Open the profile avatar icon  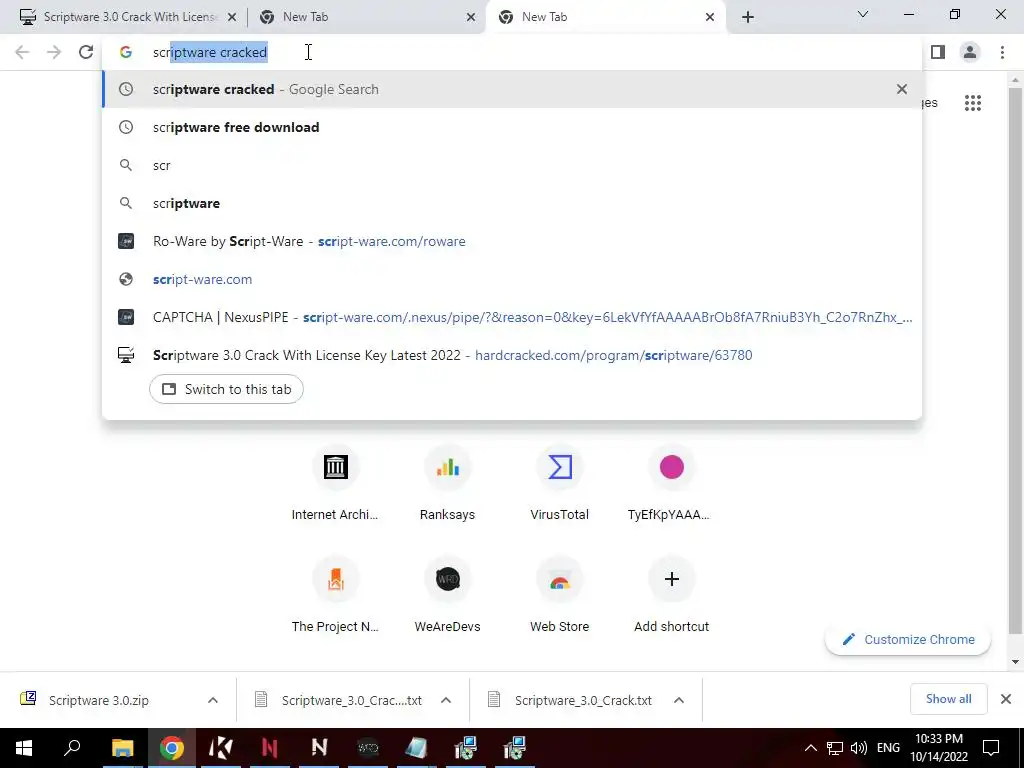[x=970, y=52]
